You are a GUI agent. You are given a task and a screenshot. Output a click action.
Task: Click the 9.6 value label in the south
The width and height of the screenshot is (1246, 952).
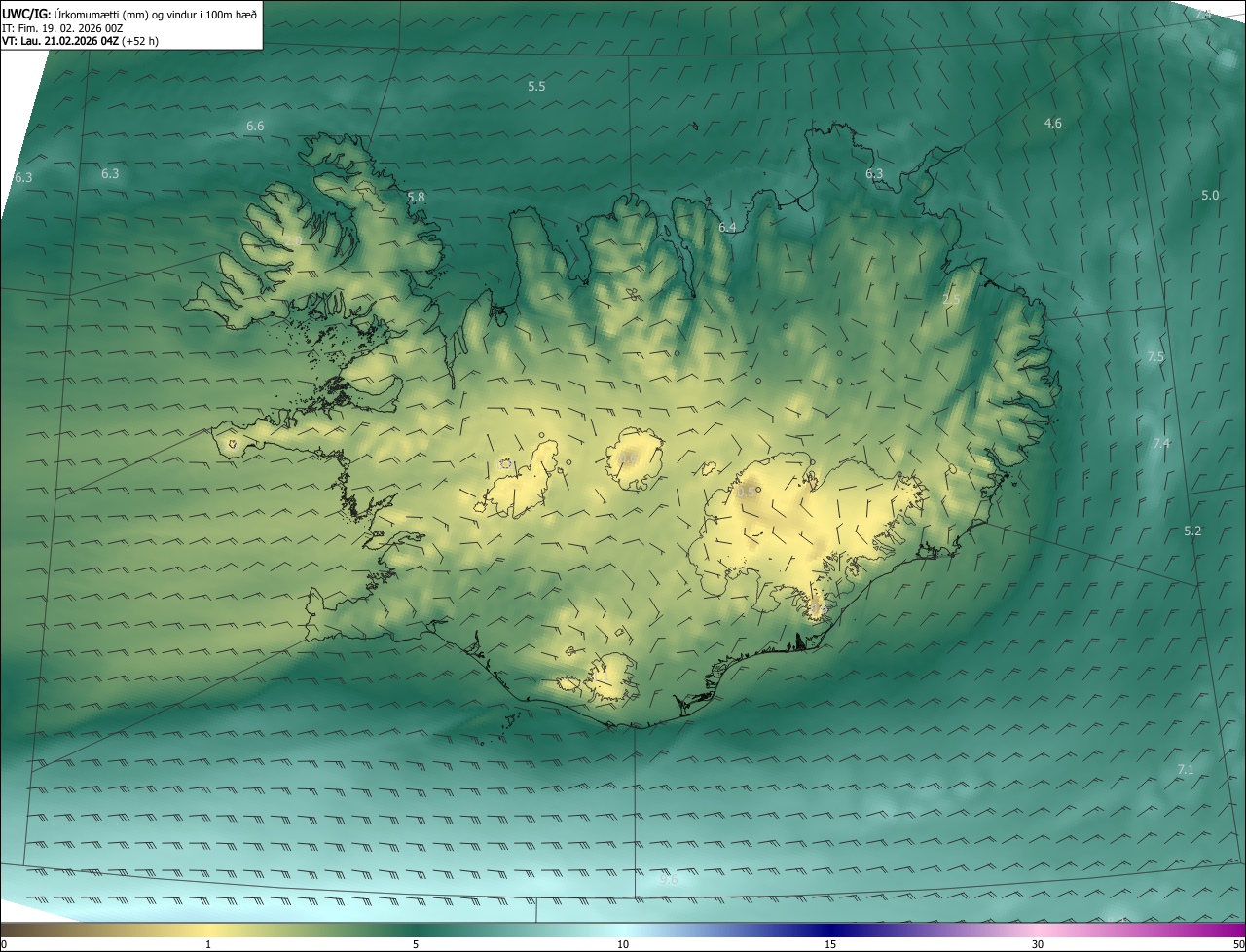668,880
